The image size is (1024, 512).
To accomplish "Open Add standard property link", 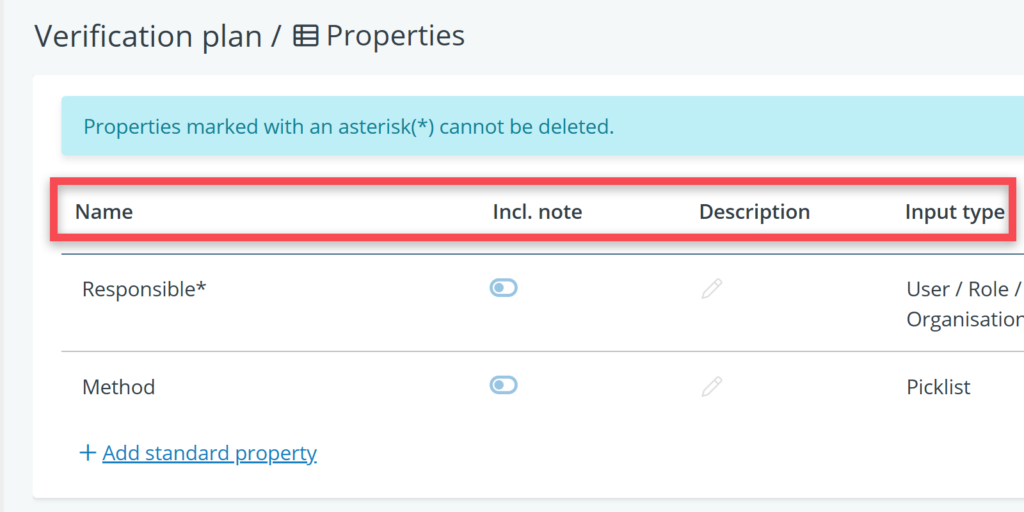I will pos(209,453).
